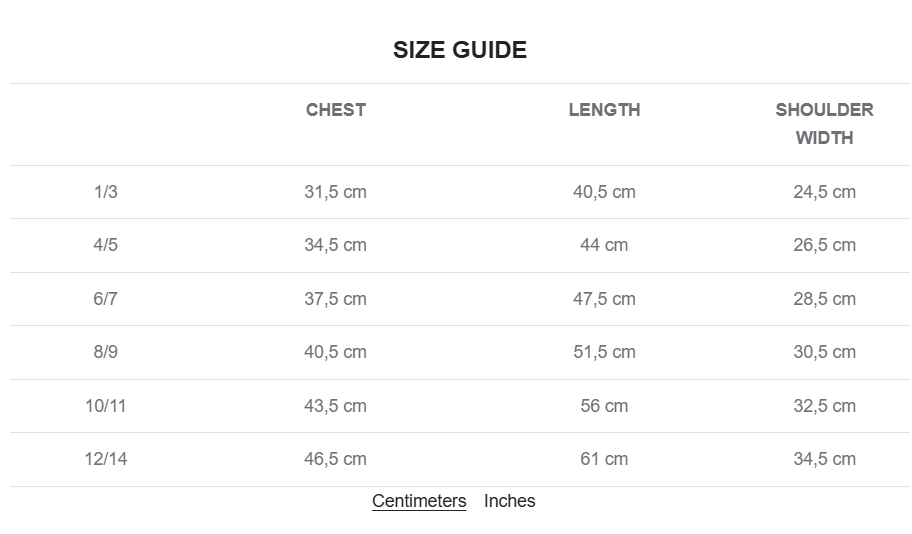The image size is (912, 534).
Task: Click the 44 cm length value
Action: click(604, 245)
